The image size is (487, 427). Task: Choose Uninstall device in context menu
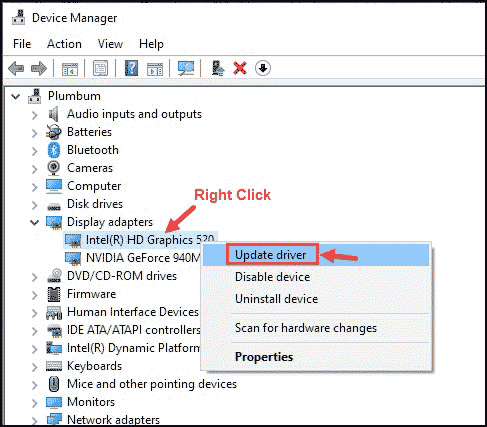pos(316,299)
